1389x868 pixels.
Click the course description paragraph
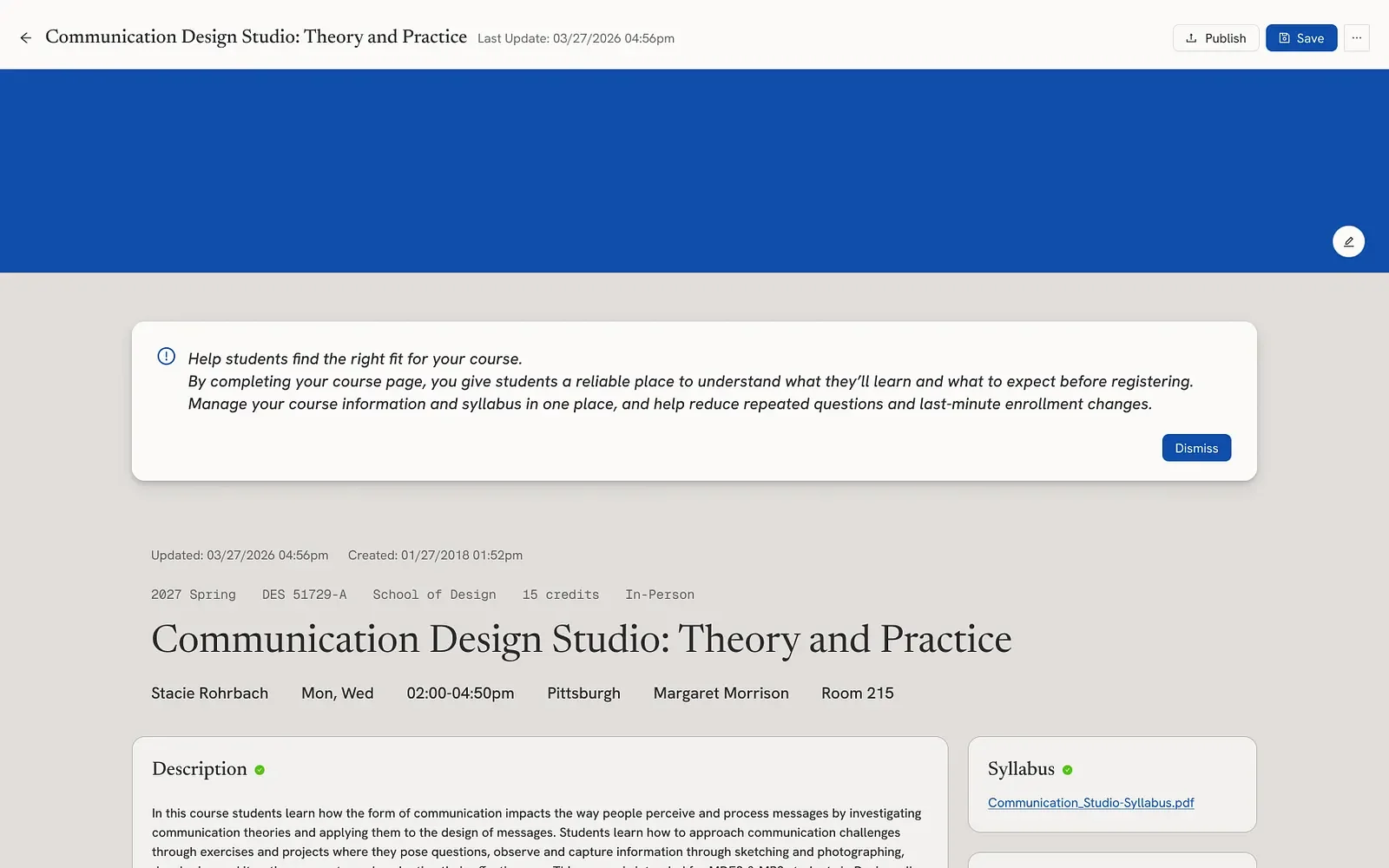(537, 837)
